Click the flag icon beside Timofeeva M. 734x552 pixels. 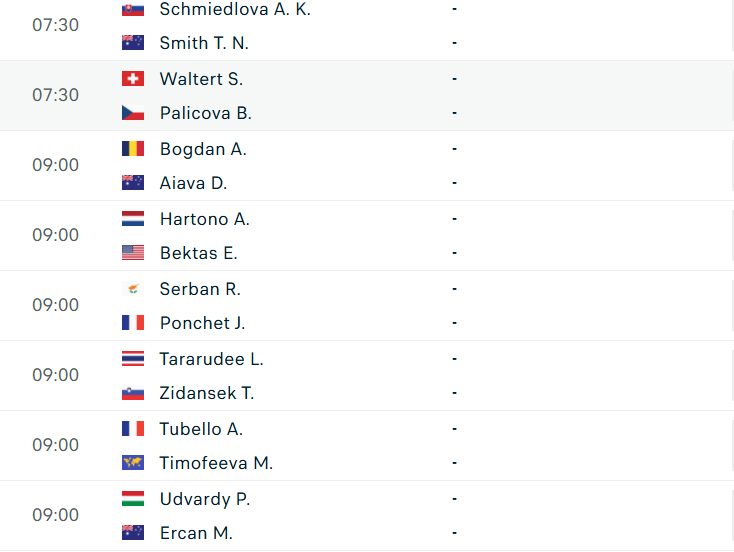point(132,463)
